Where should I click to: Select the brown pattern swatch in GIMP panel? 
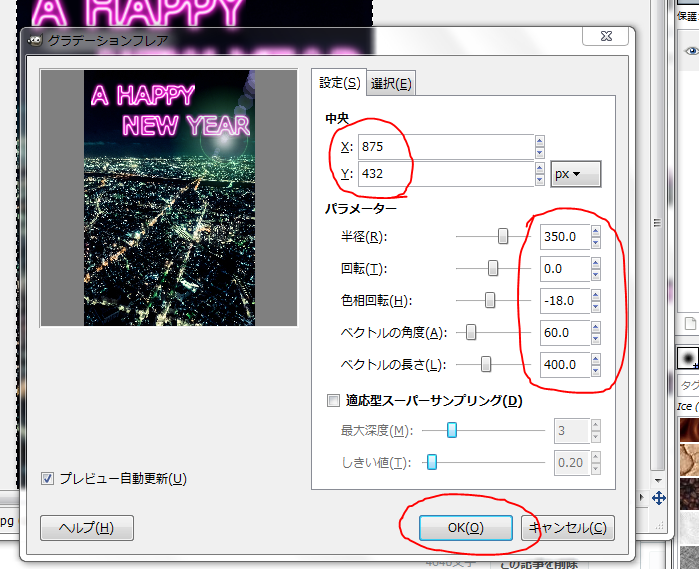pyautogui.click(x=689, y=429)
